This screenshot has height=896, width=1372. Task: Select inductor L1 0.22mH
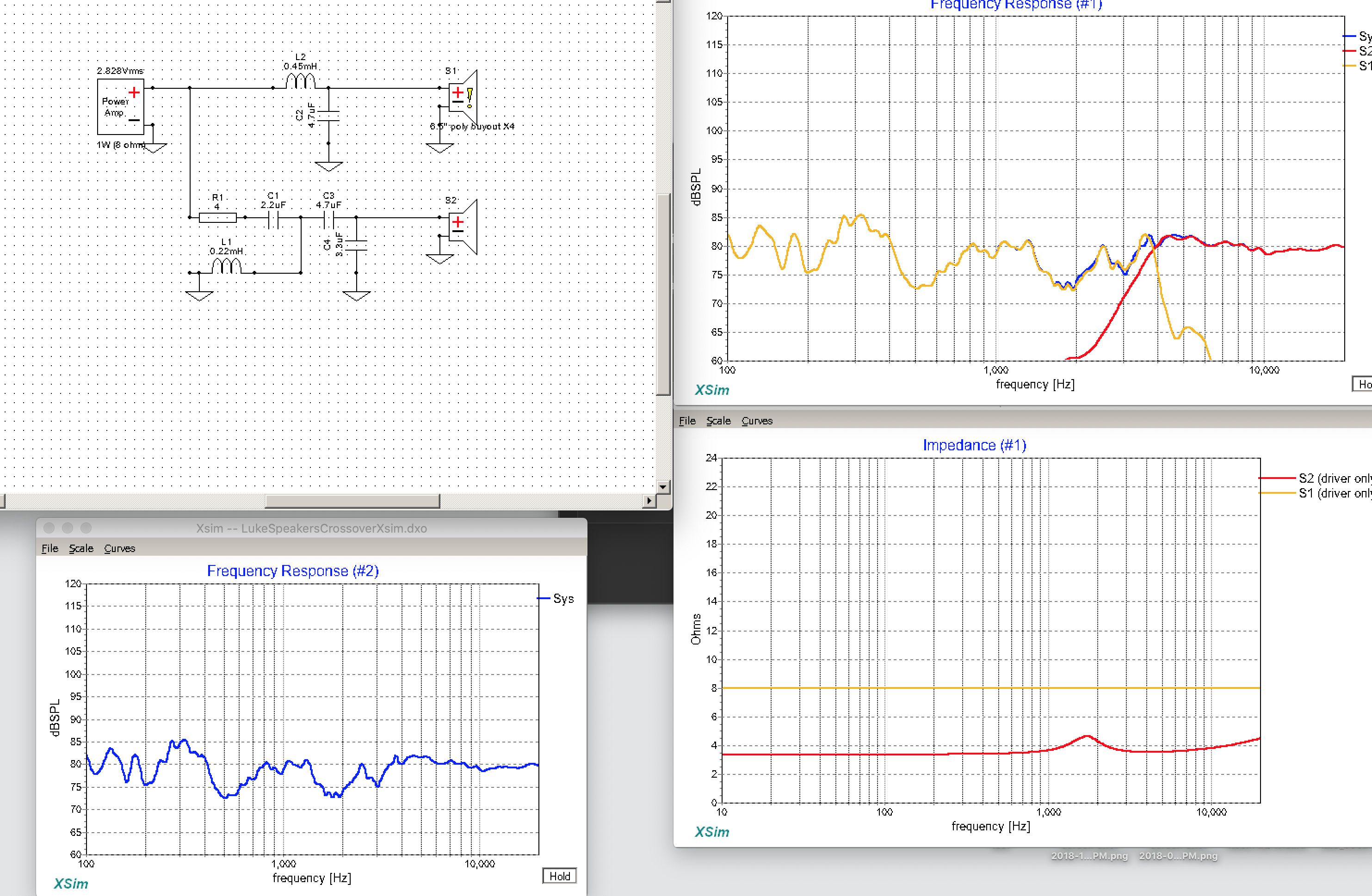point(227,266)
